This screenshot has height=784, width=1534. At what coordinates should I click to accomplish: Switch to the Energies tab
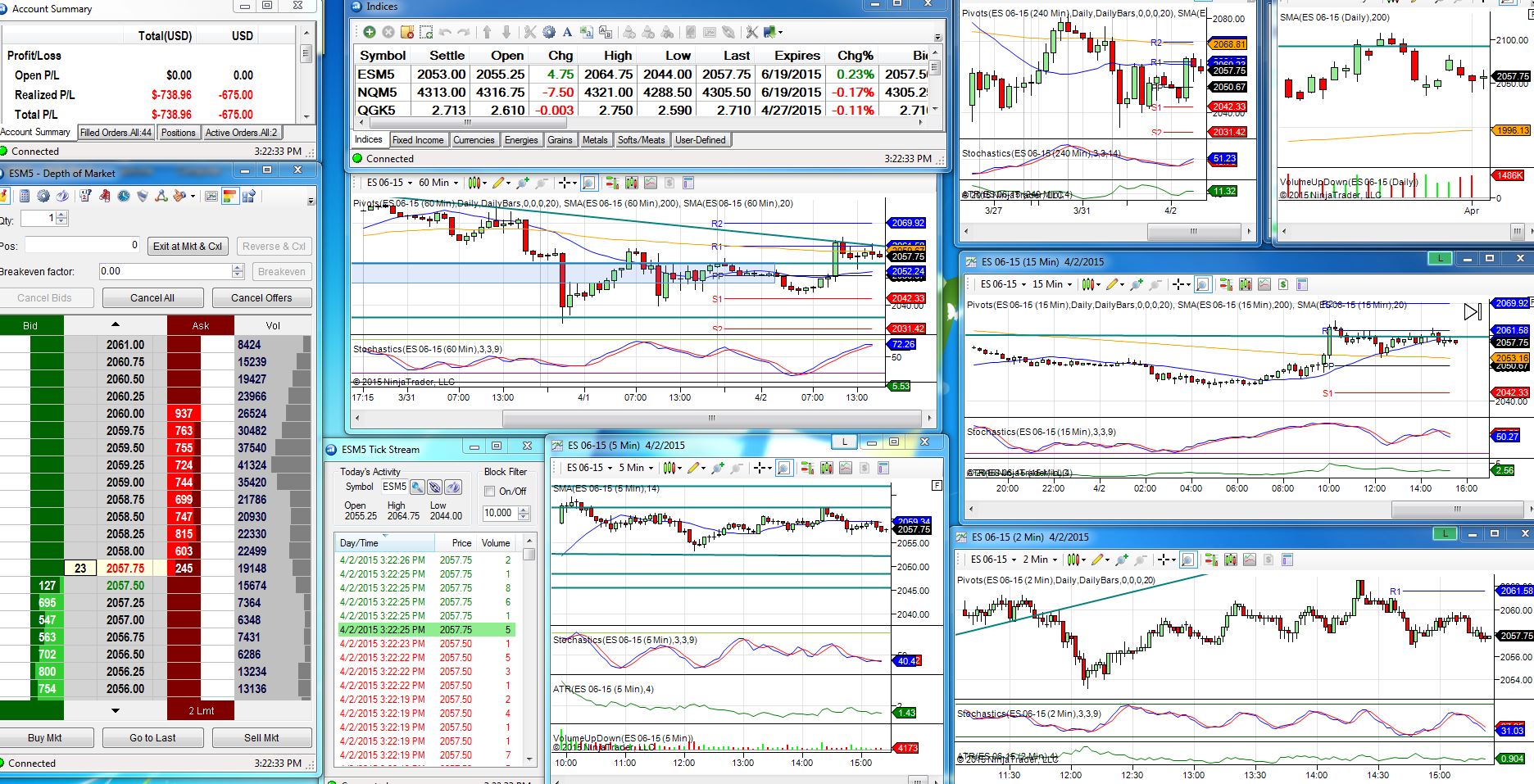(x=521, y=140)
